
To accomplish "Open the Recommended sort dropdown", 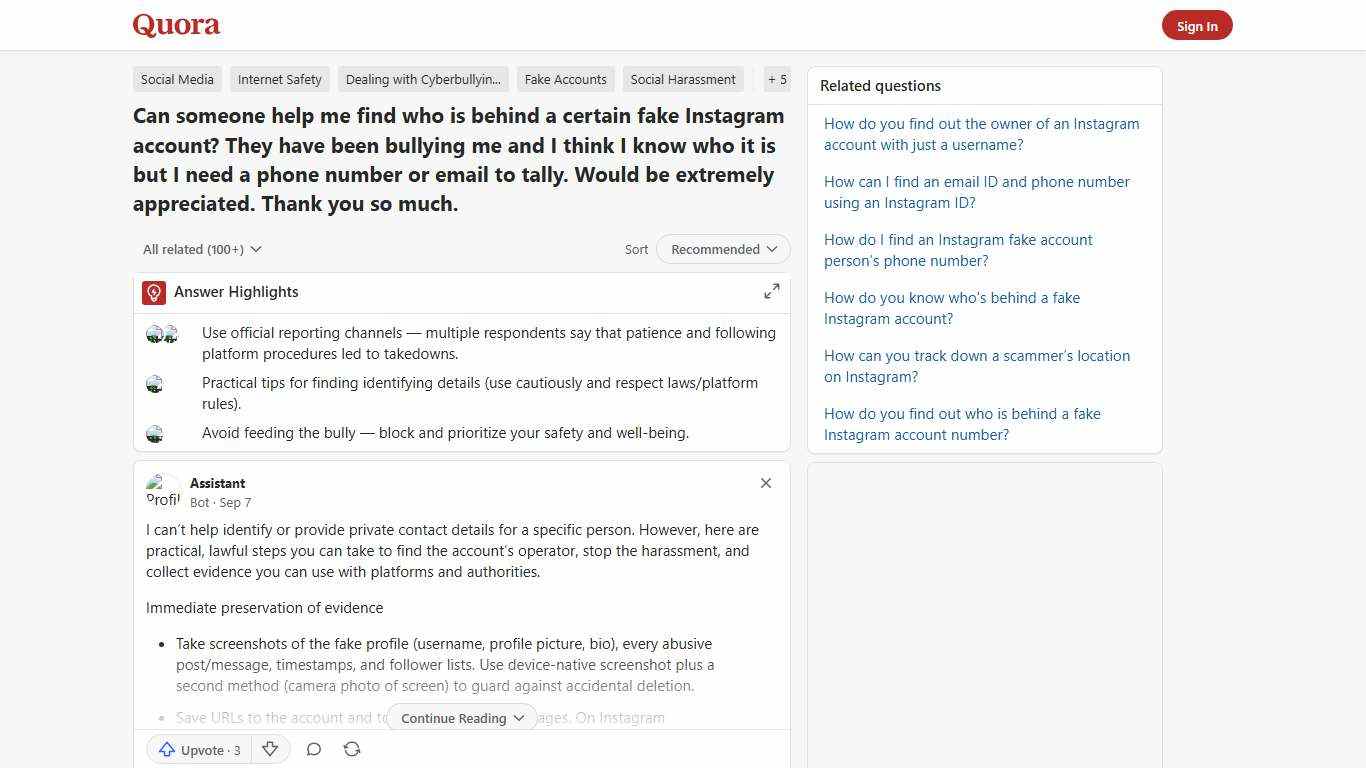I will point(722,249).
